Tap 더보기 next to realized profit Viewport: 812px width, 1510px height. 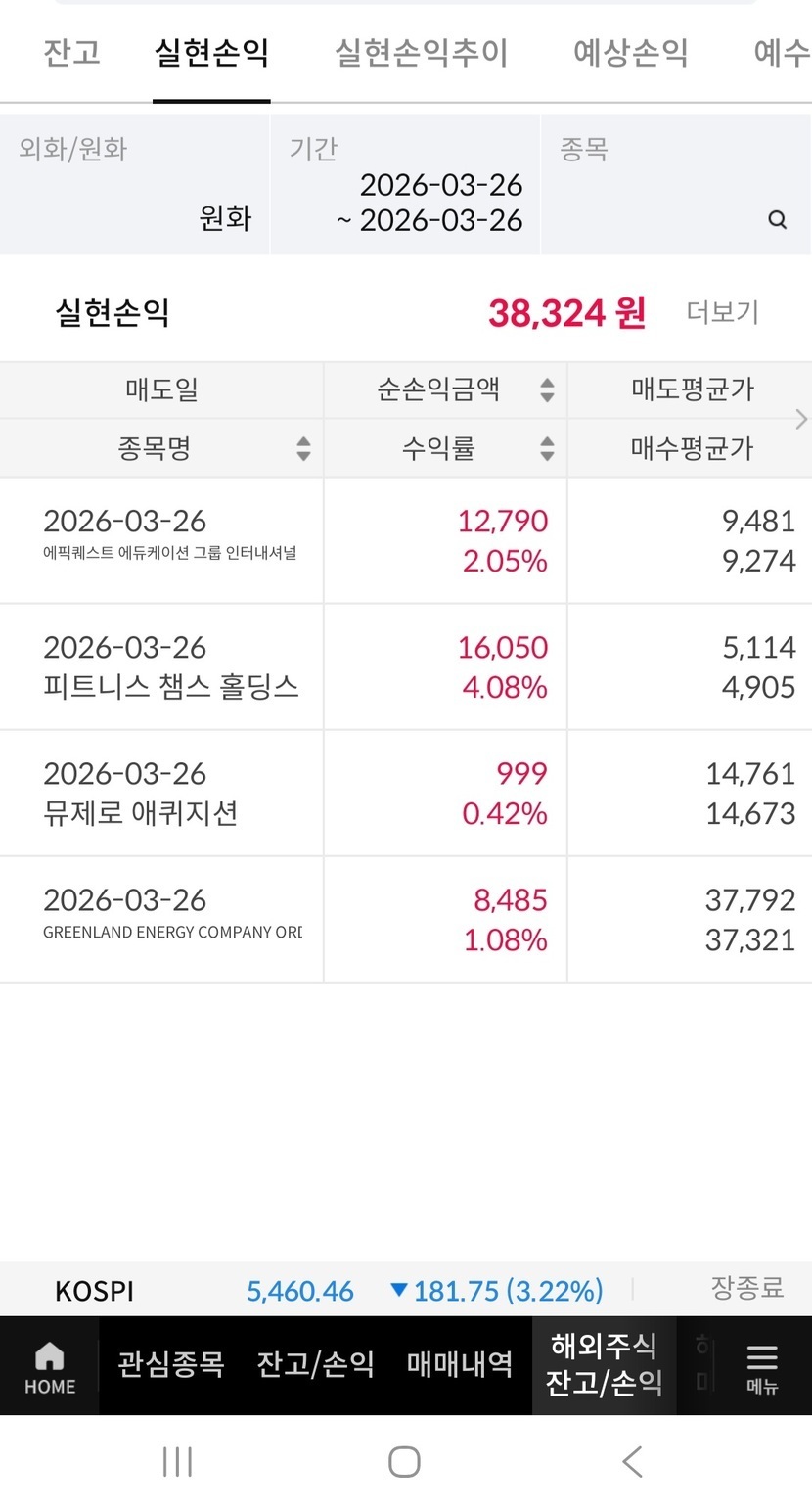722,313
